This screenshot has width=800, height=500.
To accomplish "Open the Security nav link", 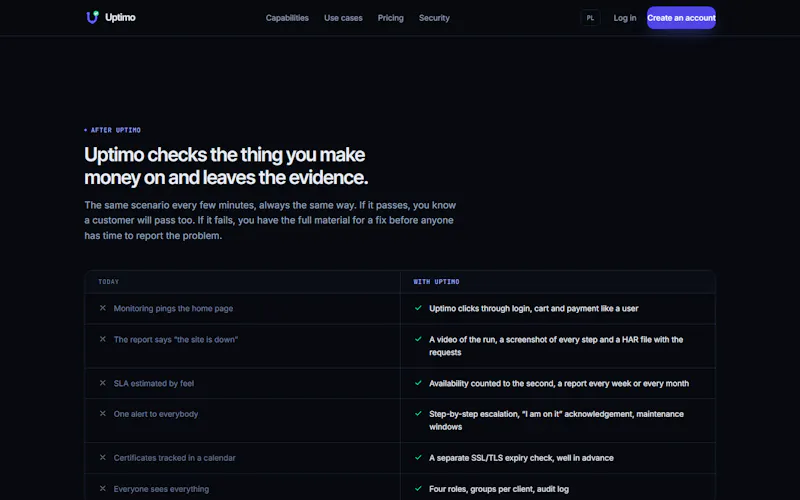I will (x=434, y=18).
